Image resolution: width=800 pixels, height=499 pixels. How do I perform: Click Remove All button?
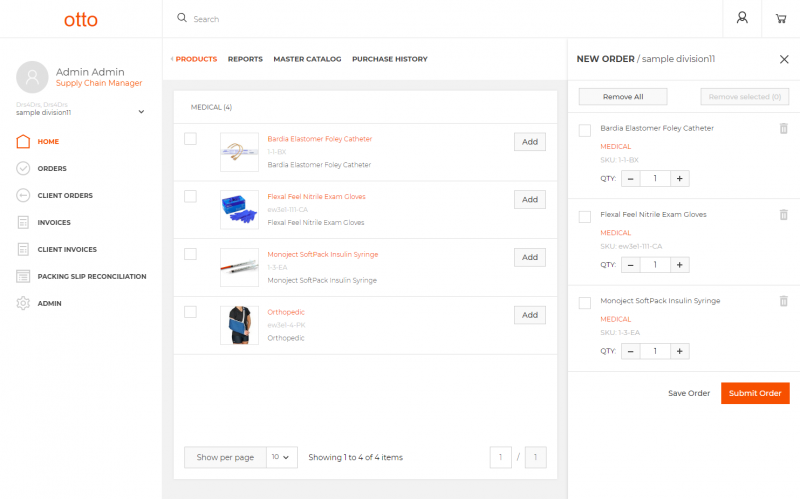[623, 96]
